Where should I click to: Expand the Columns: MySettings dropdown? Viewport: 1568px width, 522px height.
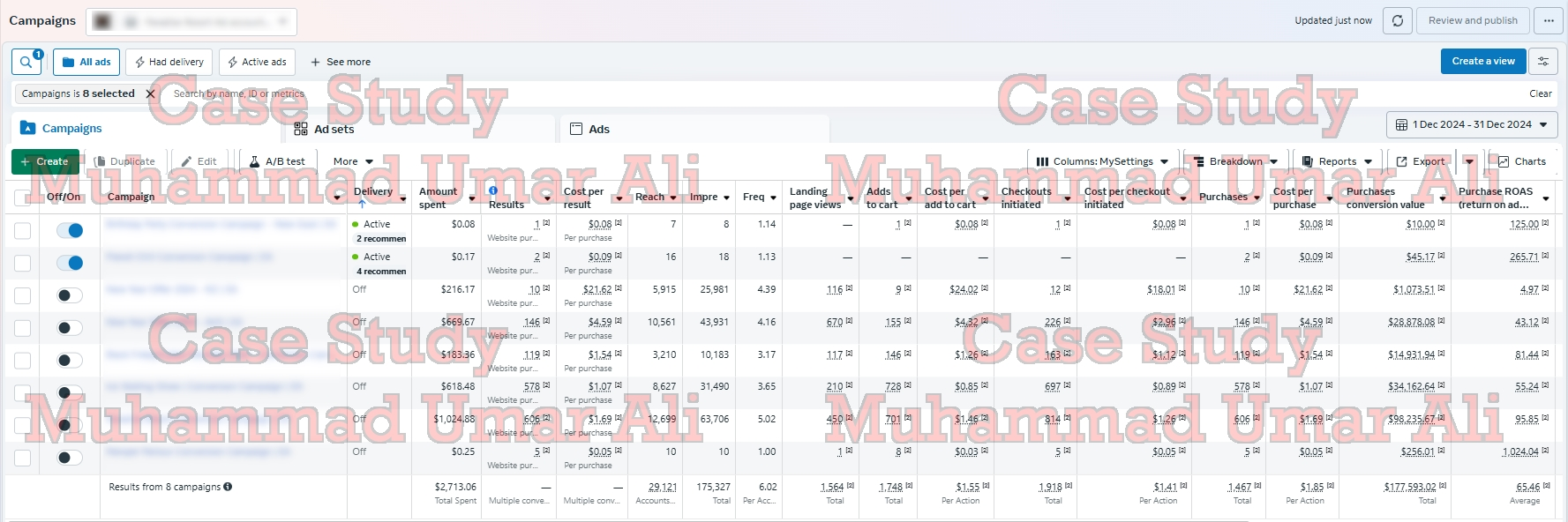1102,161
